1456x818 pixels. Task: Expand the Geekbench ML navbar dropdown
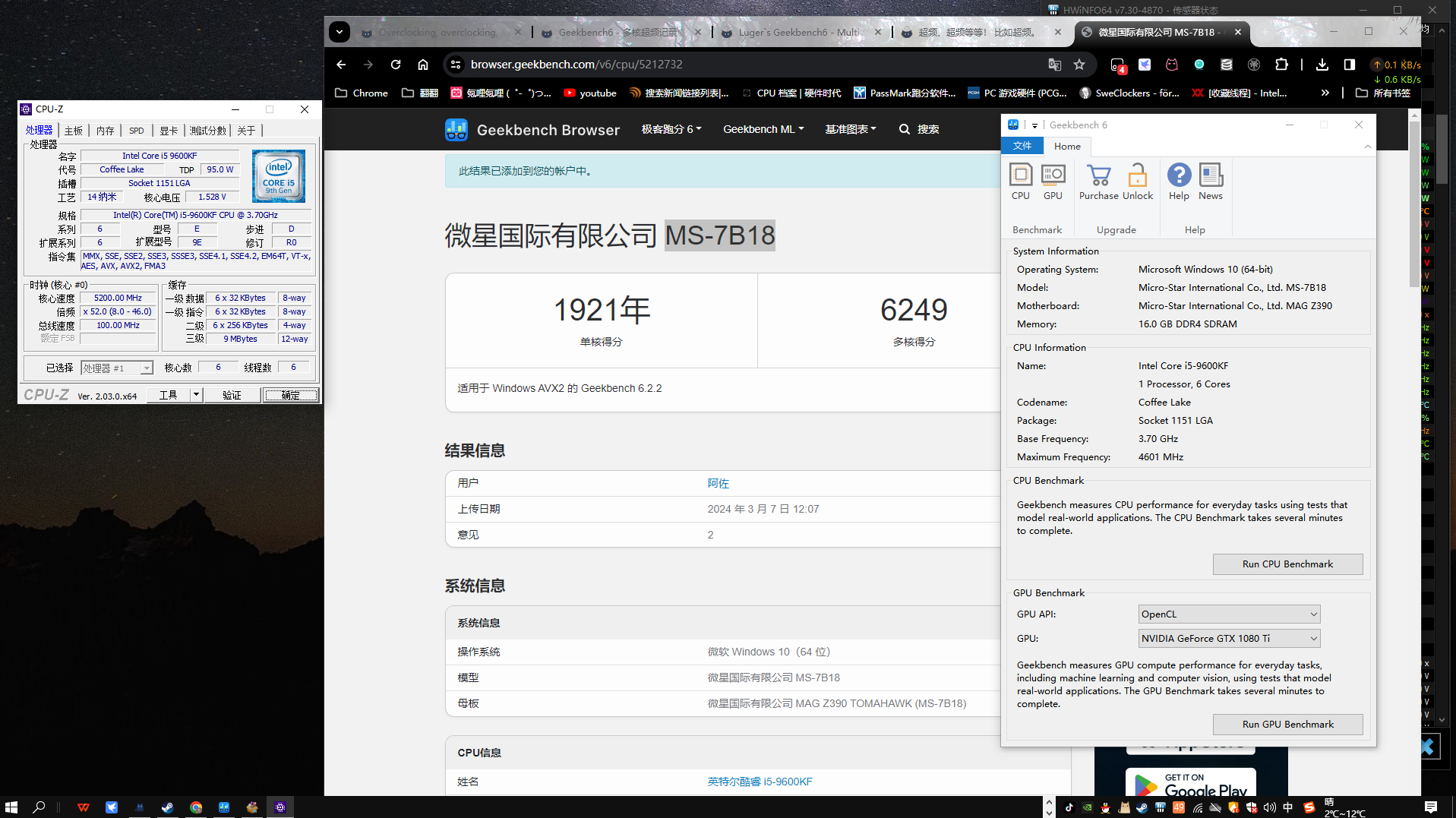coord(763,129)
